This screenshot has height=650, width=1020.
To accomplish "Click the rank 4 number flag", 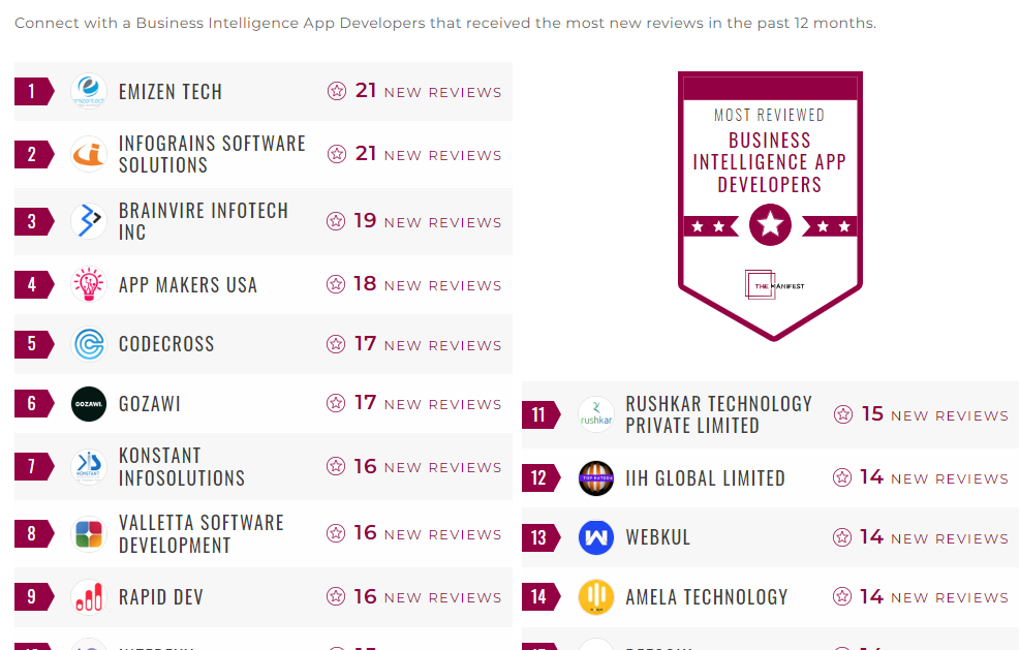I will [x=33, y=285].
